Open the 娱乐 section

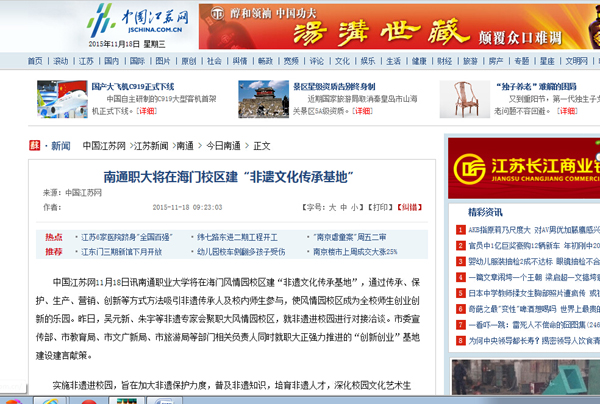pos(368,61)
